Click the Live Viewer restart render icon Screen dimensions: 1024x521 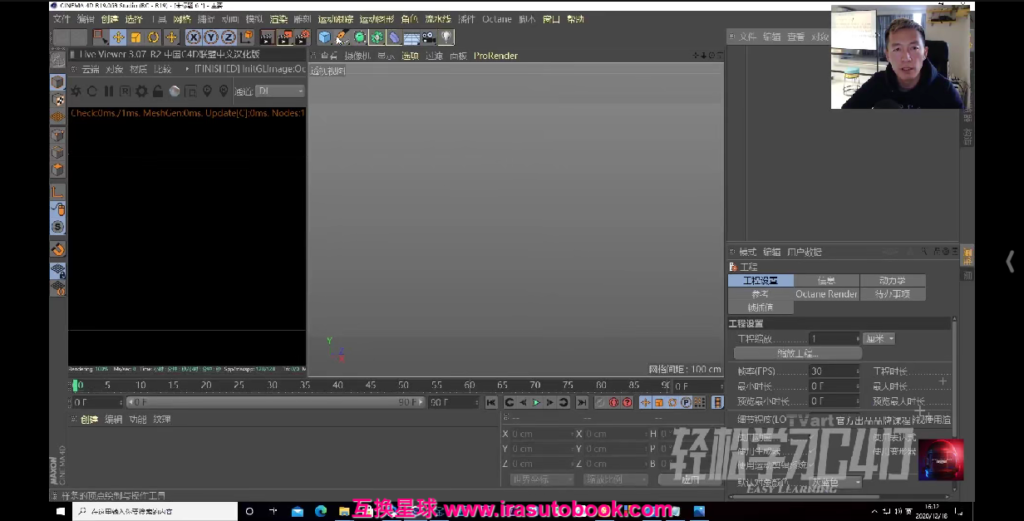pyautogui.click(x=92, y=91)
